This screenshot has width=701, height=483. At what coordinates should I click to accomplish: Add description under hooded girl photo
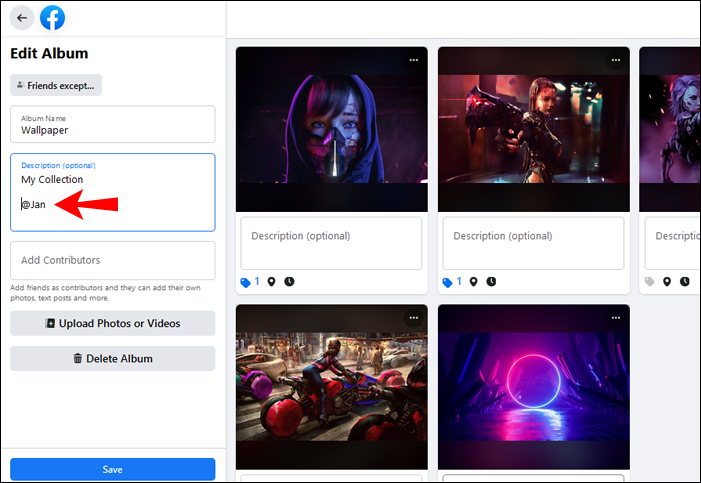[x=331, y=243]
